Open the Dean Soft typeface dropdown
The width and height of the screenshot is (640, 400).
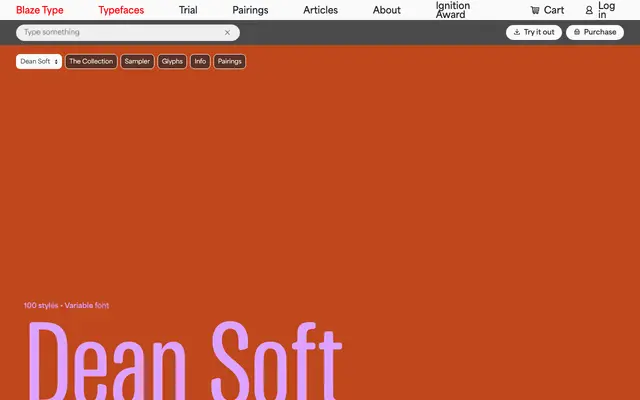click(x=39, y=62)
